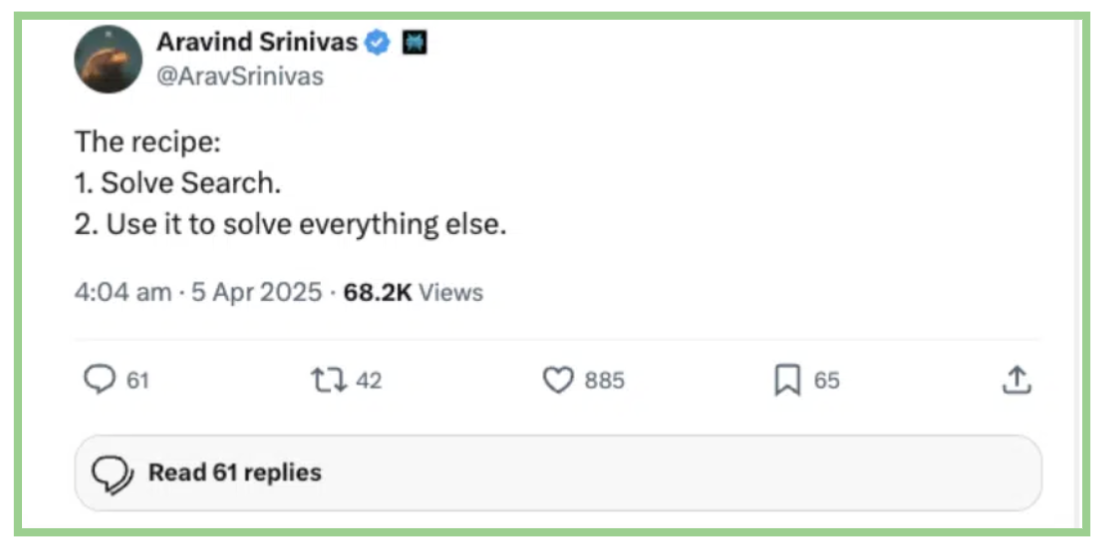Bookmark the tweet using the bookmark icon
The image size is (1098, 546).
[x=788, y=381]
